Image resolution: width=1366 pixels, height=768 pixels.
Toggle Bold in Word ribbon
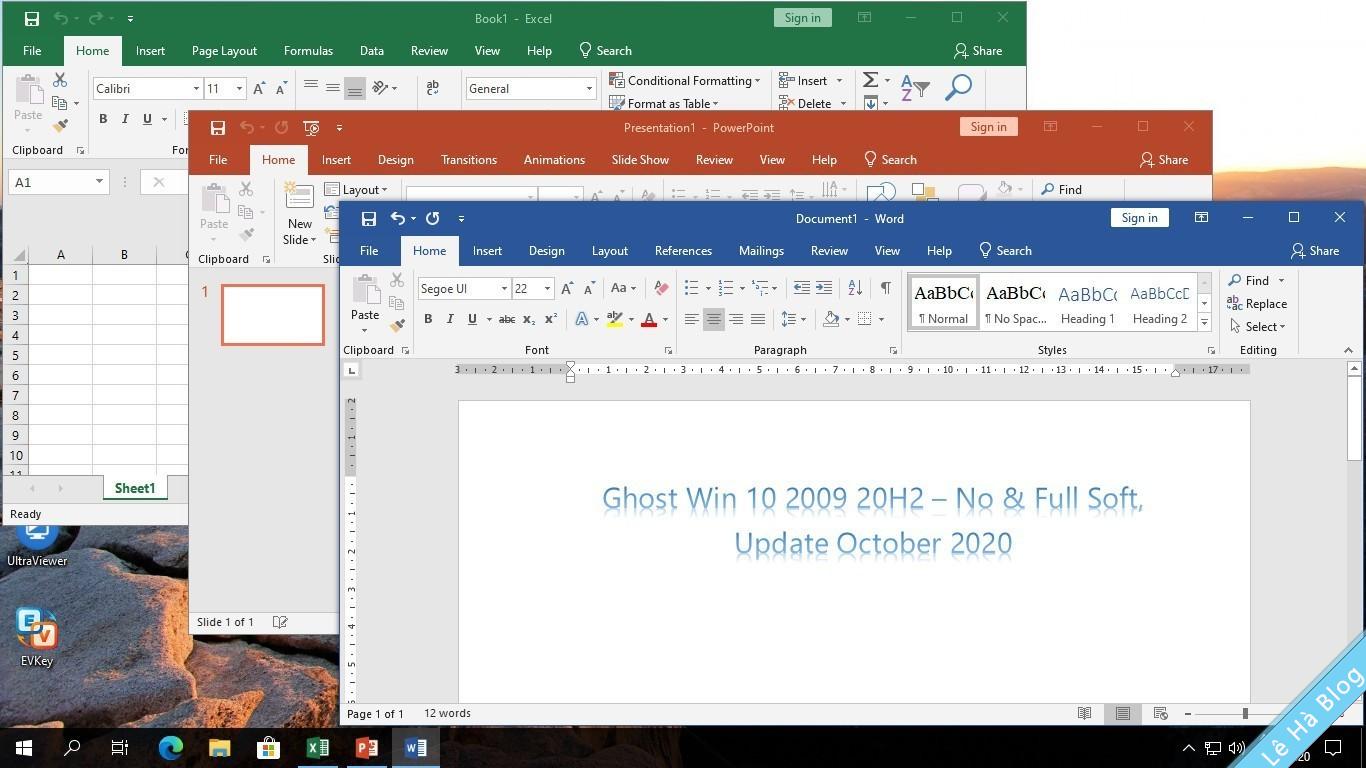click(428, 319)
